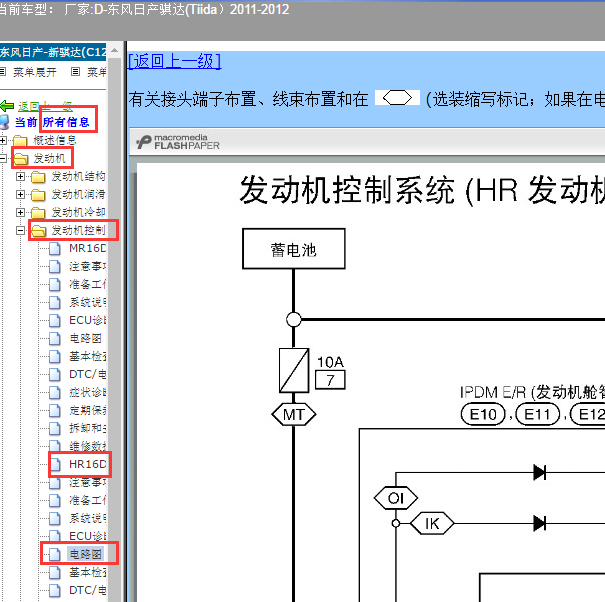Click the 维修数 document icon
Viewport: 605px width, 602px height.
54,446
